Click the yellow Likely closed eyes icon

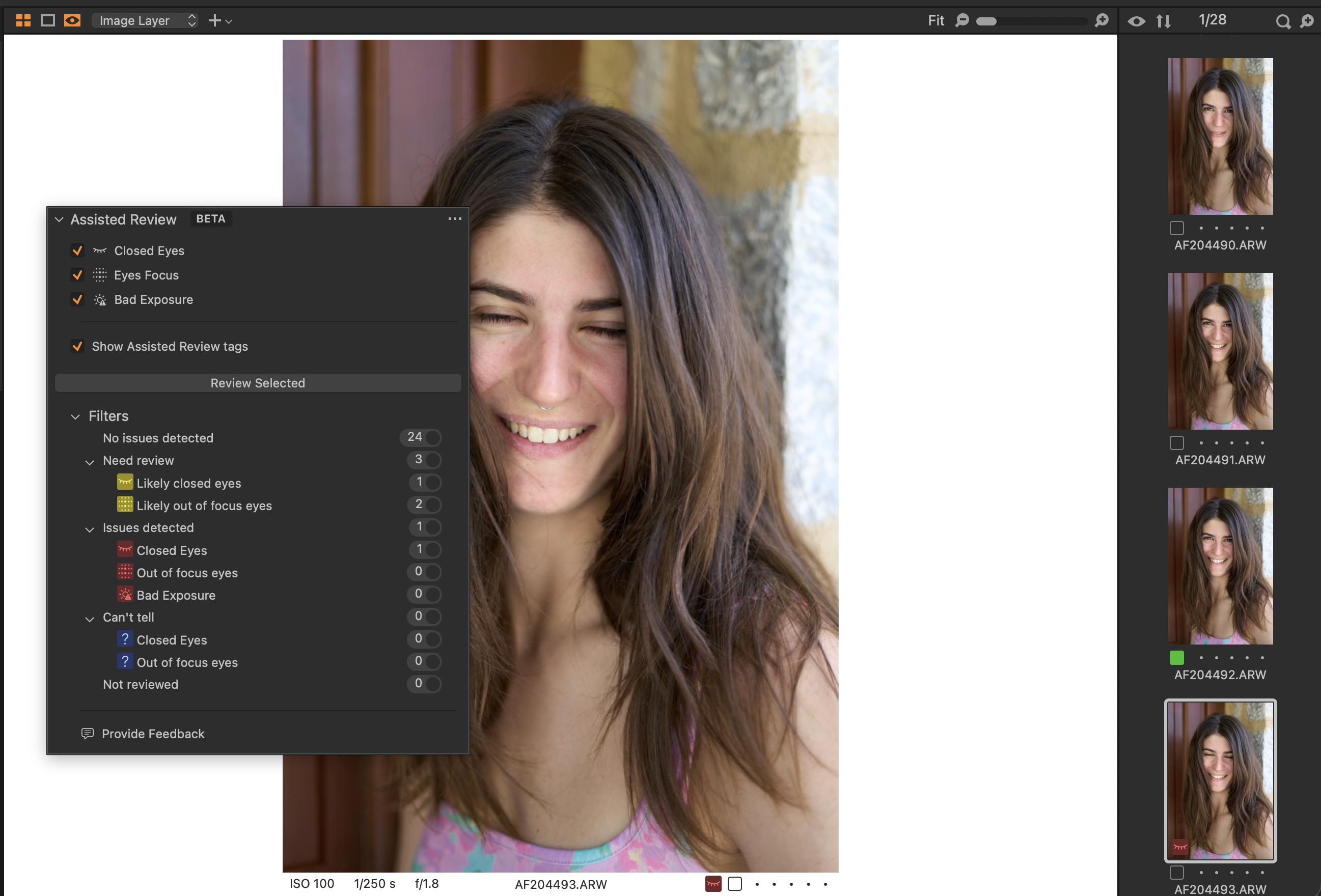[125, 483]
